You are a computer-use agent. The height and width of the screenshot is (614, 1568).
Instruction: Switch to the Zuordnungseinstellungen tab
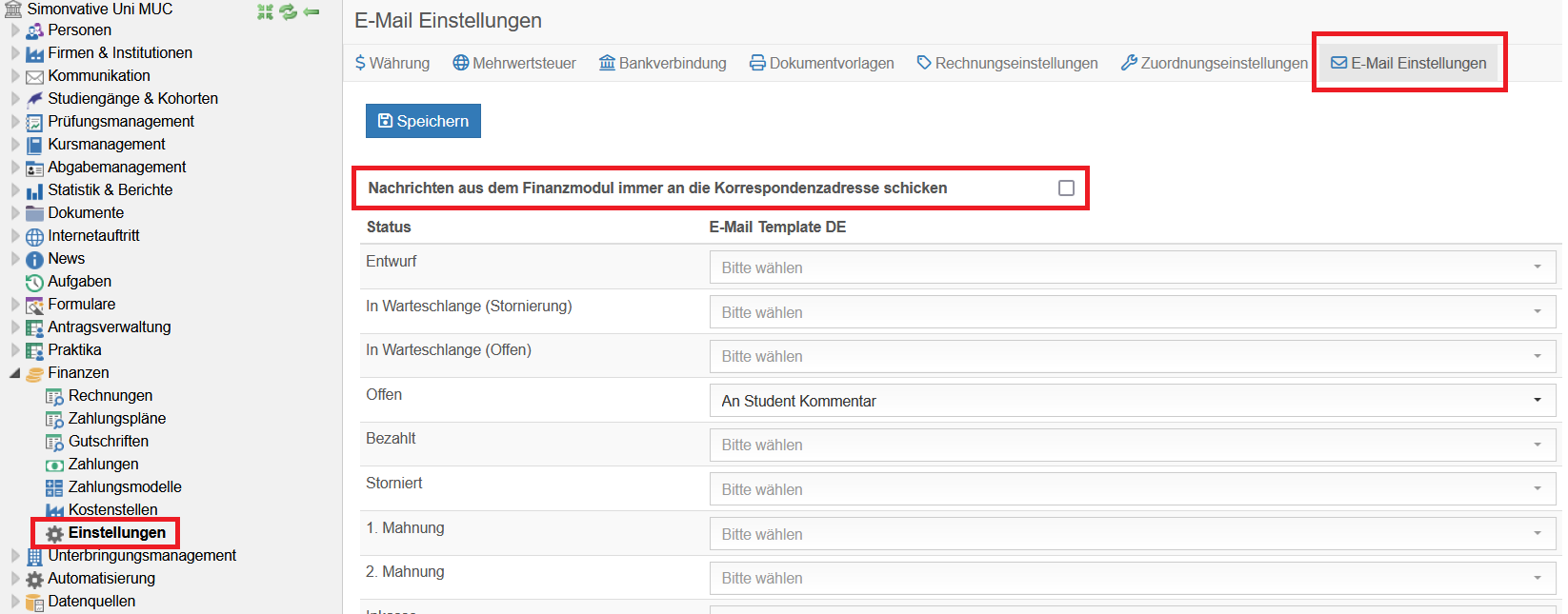click(1215, 63)
